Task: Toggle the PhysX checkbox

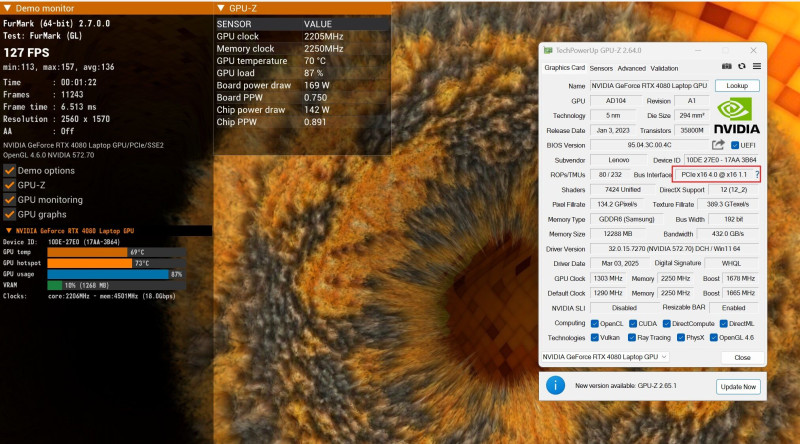Action: pos(681,337)
